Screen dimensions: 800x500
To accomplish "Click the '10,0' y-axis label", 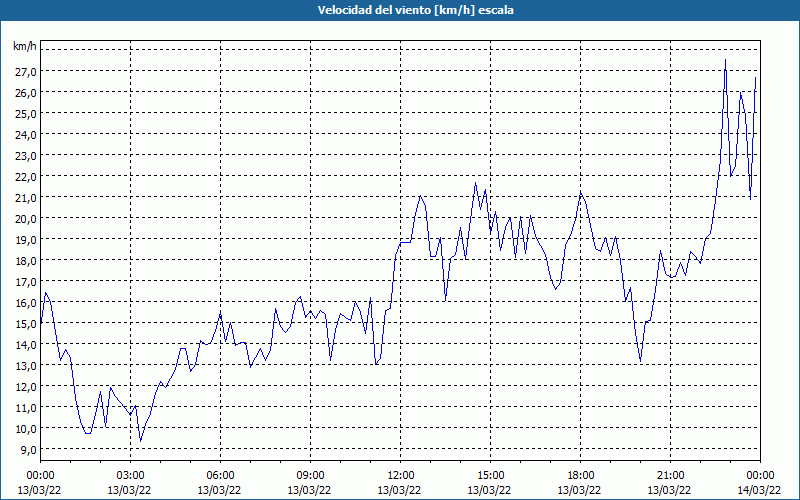I will coord(26,429).
